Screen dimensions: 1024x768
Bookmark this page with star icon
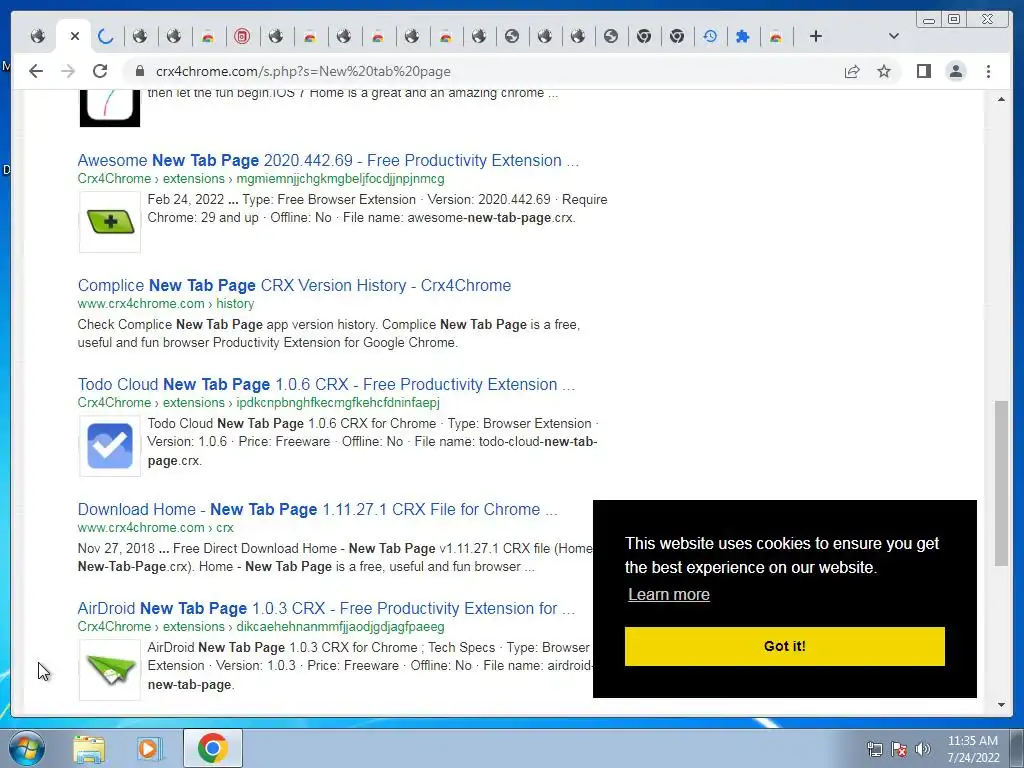(884, 71)
